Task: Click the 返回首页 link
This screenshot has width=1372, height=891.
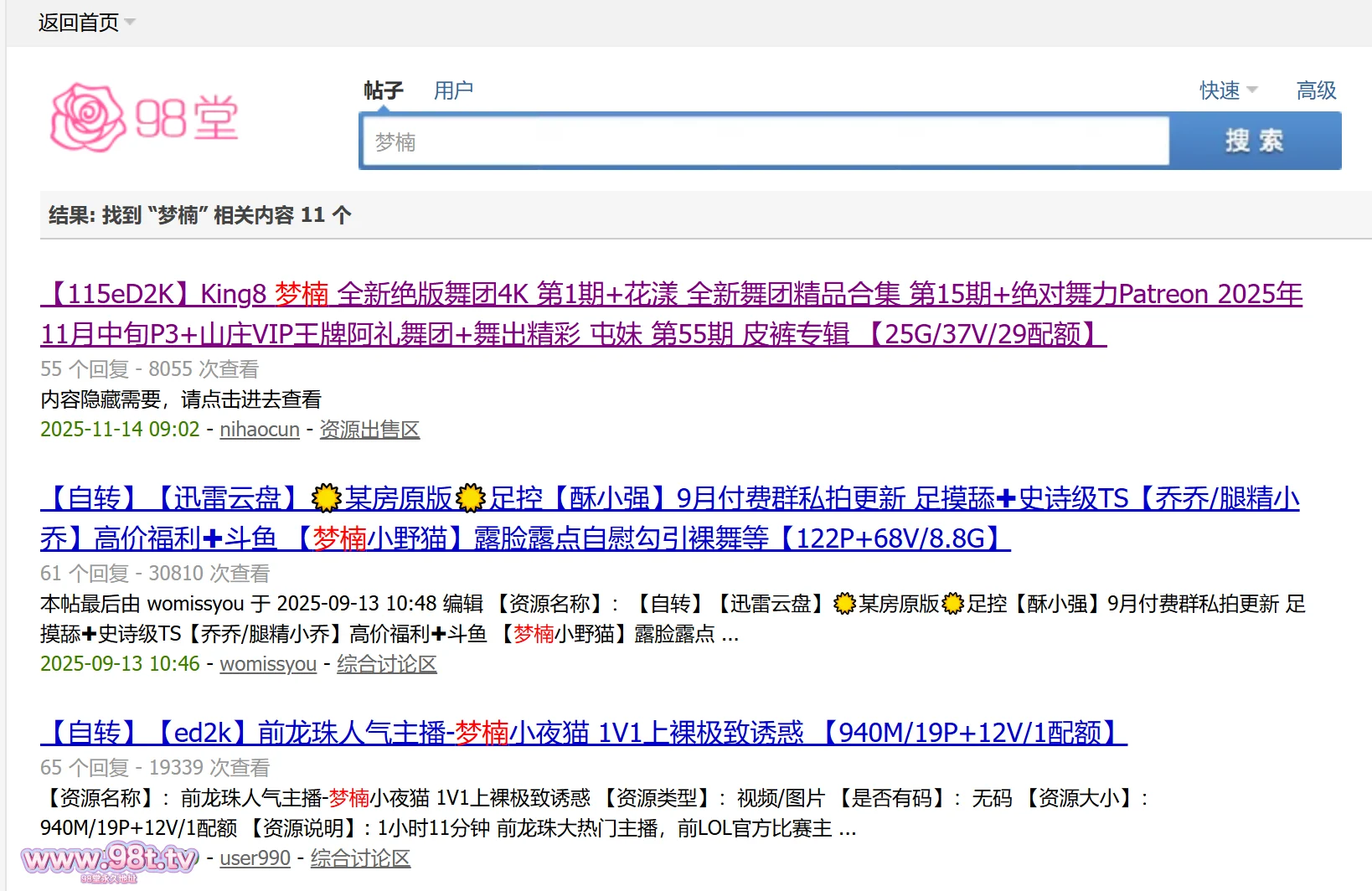Action: 78,23
